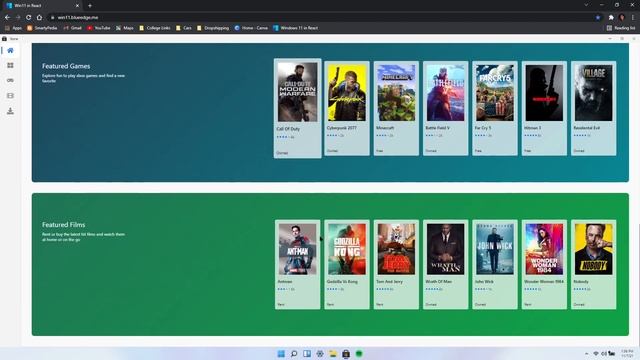Open the Maps bookmark
Screen dimensions: 640x360
coord(124,28)
